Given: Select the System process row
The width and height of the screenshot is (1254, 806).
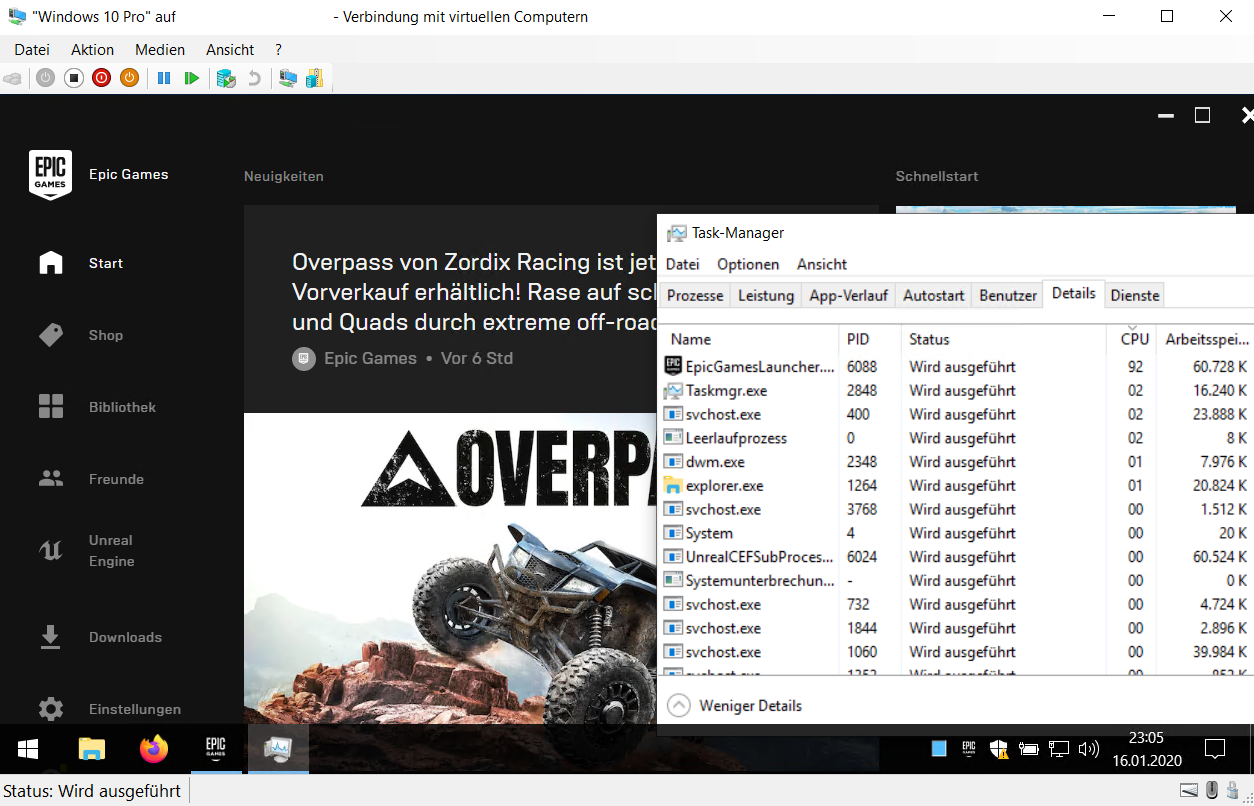Looking at the screenshot, I should tap(957, 533).
